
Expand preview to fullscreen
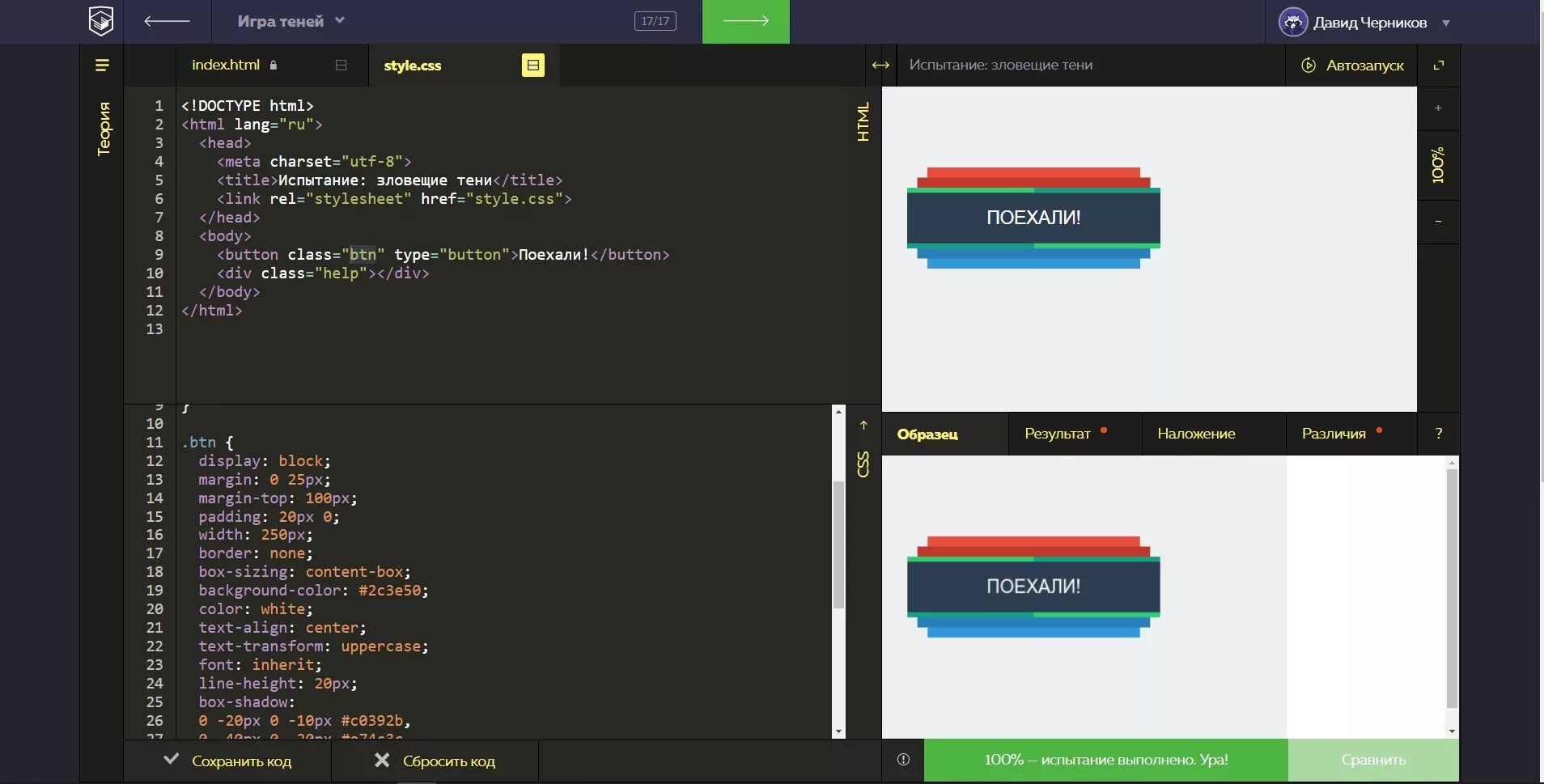coord(1438,65)
